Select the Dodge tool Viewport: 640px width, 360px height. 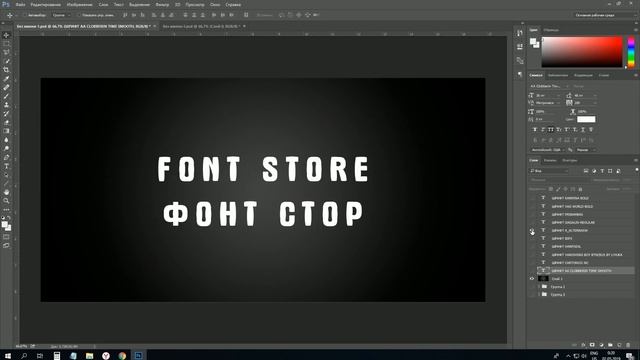(6, 149)
